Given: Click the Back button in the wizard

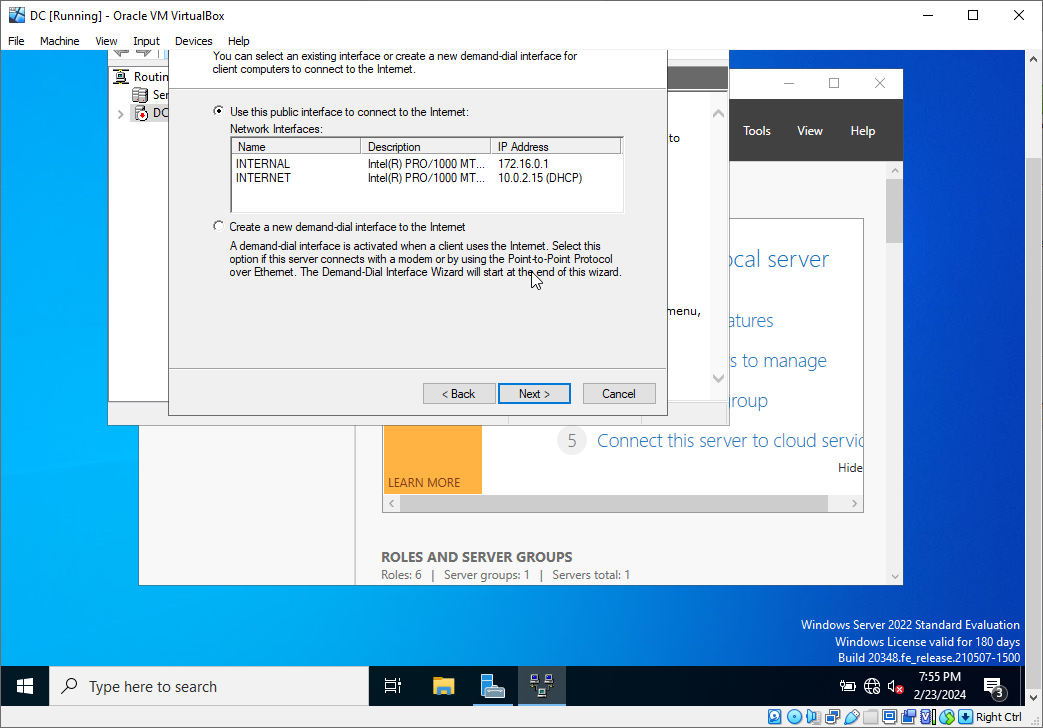Looking at the screenshot, I should pos(459,393).
